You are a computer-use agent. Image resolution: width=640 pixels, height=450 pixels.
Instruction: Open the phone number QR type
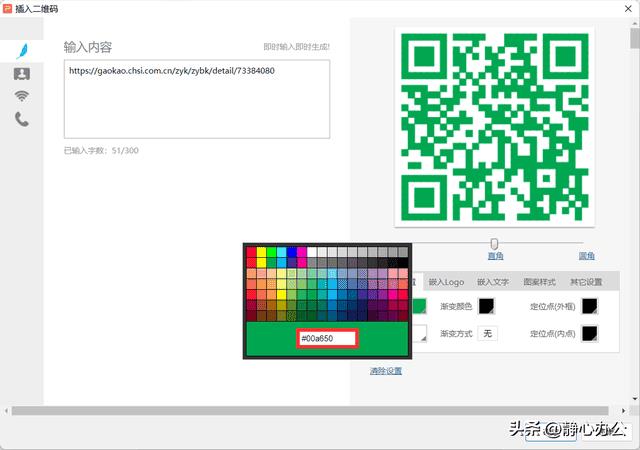tap(22, 119)
